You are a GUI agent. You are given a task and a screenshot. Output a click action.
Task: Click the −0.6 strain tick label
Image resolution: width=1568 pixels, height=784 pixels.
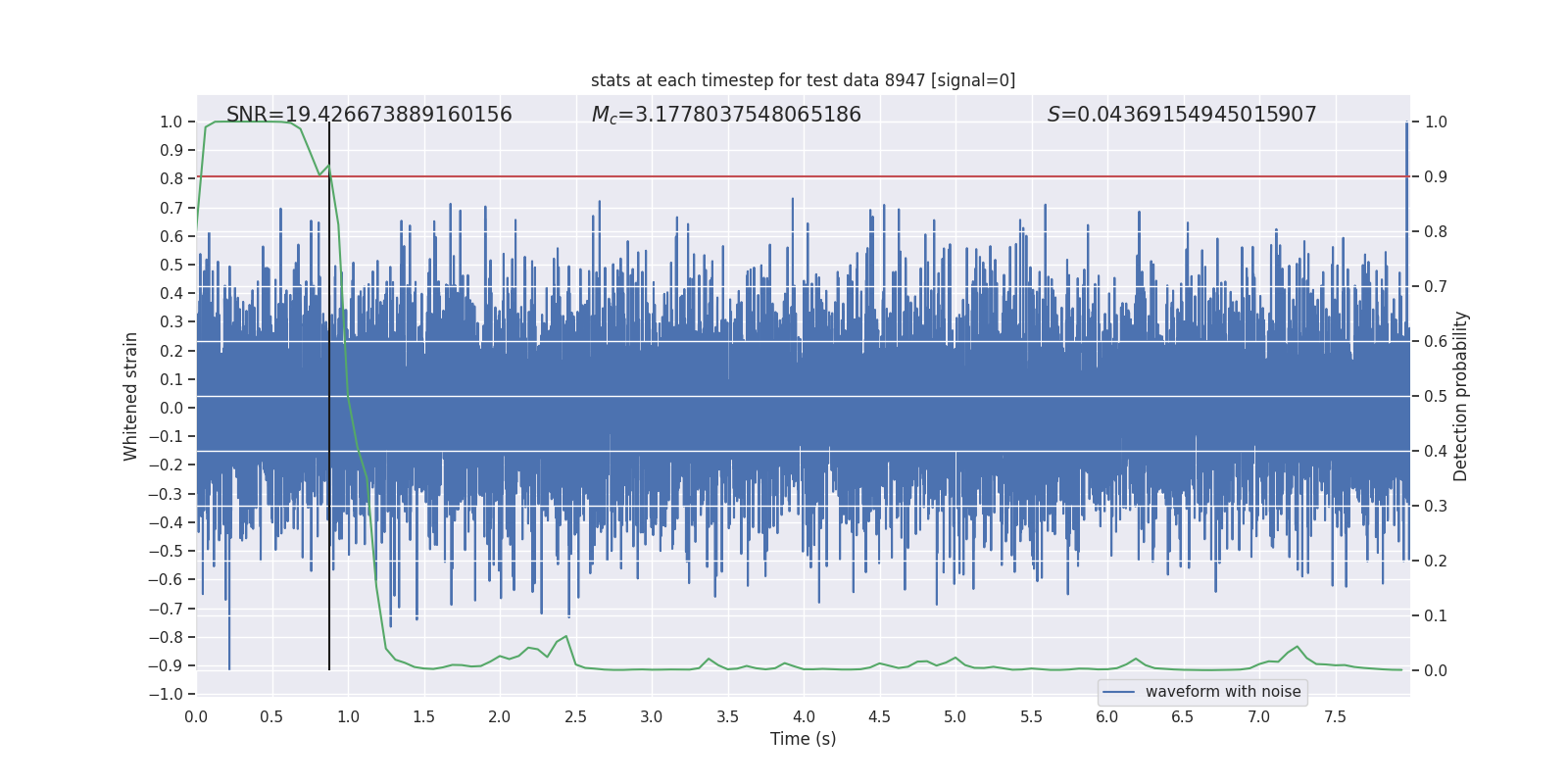166,579
